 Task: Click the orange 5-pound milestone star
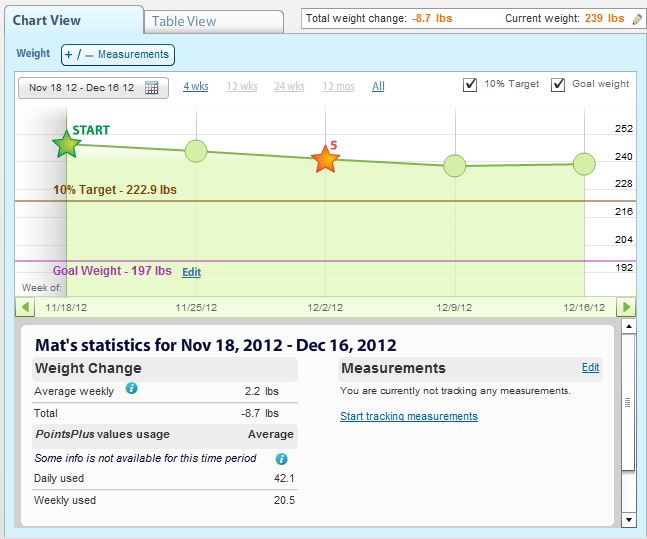point(325,159)
